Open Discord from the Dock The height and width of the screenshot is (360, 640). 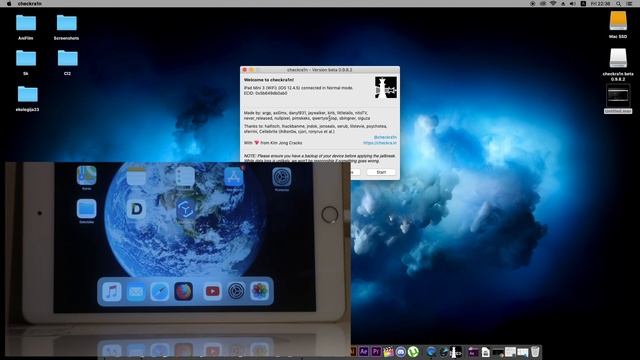coord(401,351)
